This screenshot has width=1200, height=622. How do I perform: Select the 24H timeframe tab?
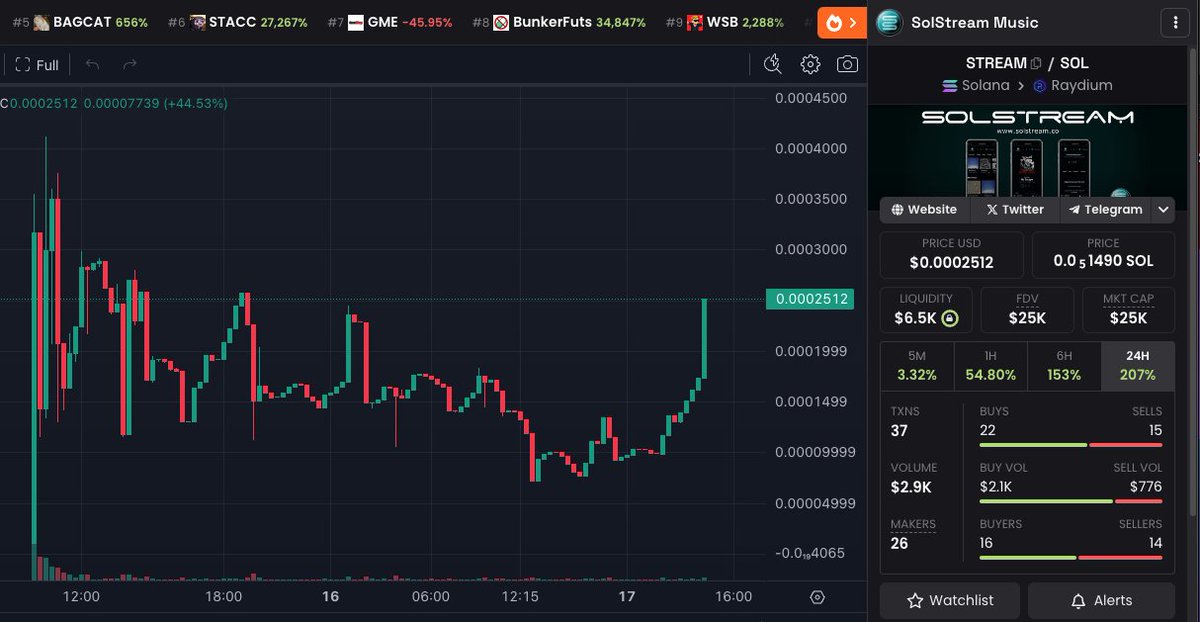(1138, 366)
